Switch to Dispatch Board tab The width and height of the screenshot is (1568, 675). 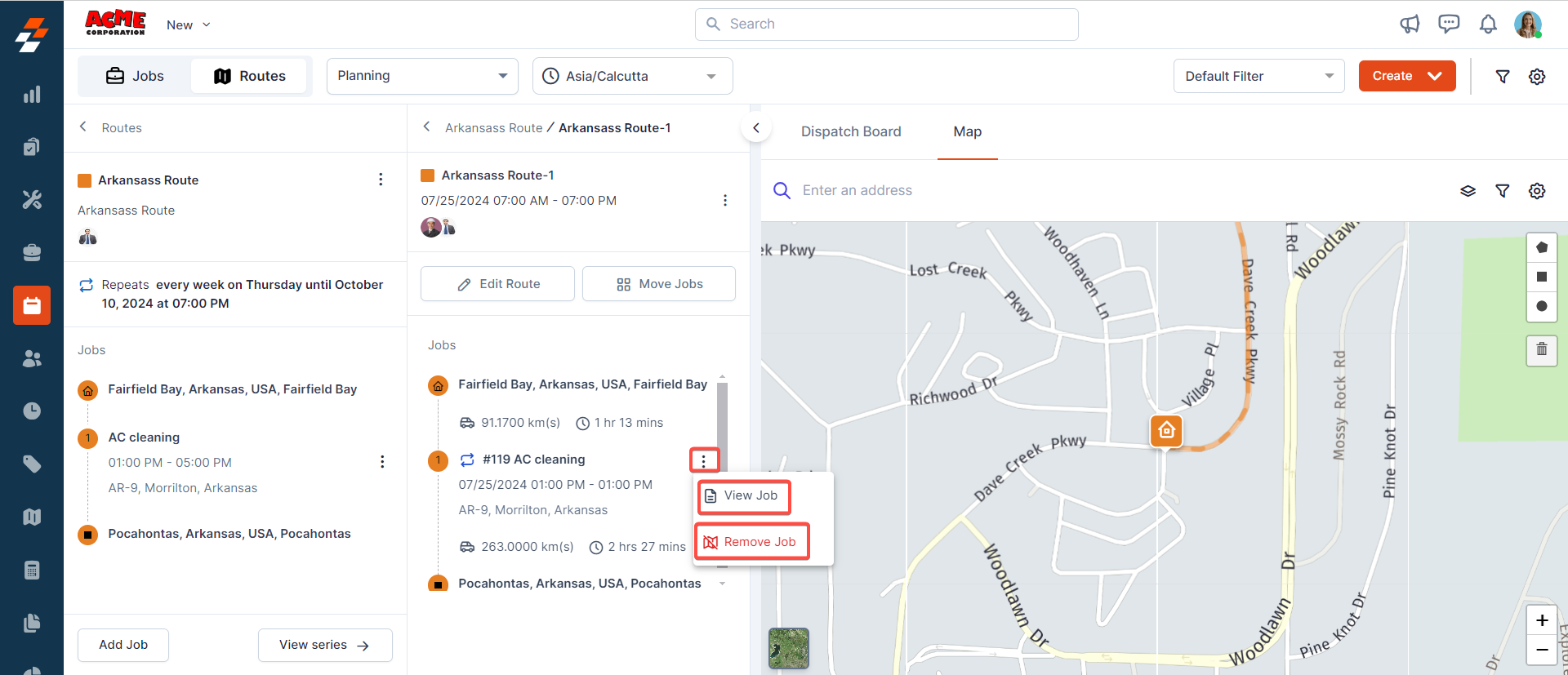(851, 131)
